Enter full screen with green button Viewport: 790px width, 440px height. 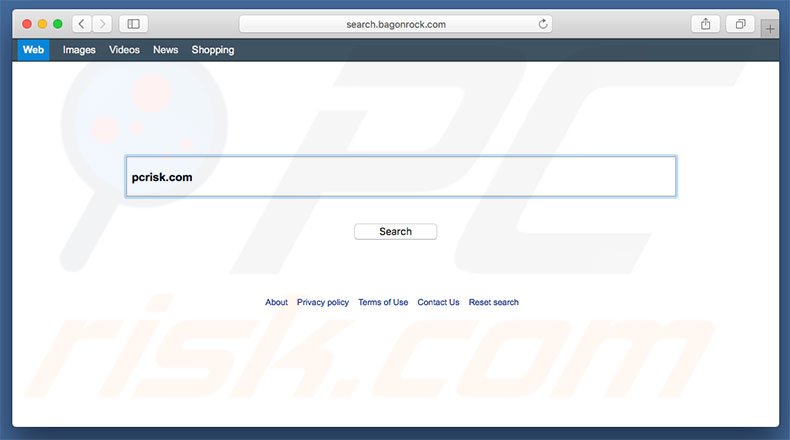[58, 24]
